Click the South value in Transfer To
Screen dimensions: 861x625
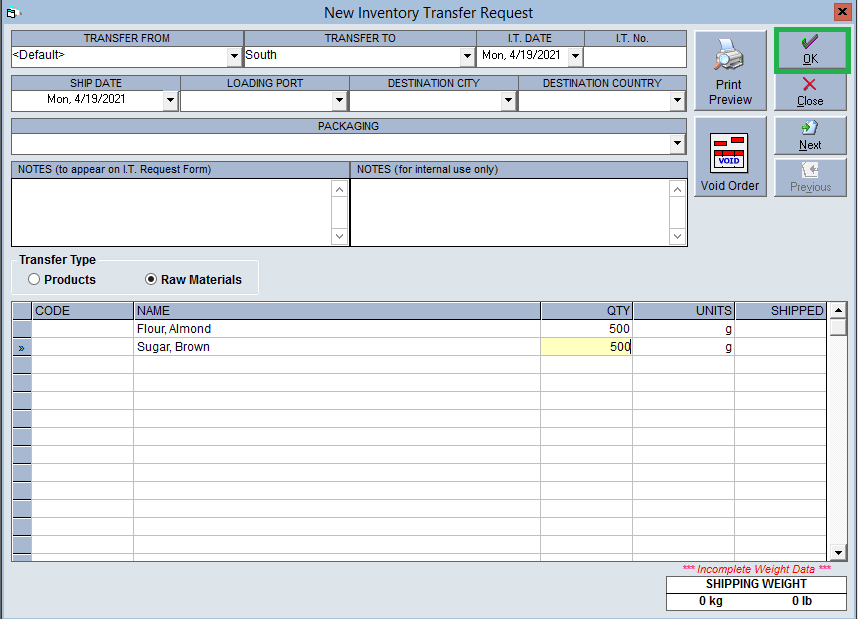pos(262,55)
